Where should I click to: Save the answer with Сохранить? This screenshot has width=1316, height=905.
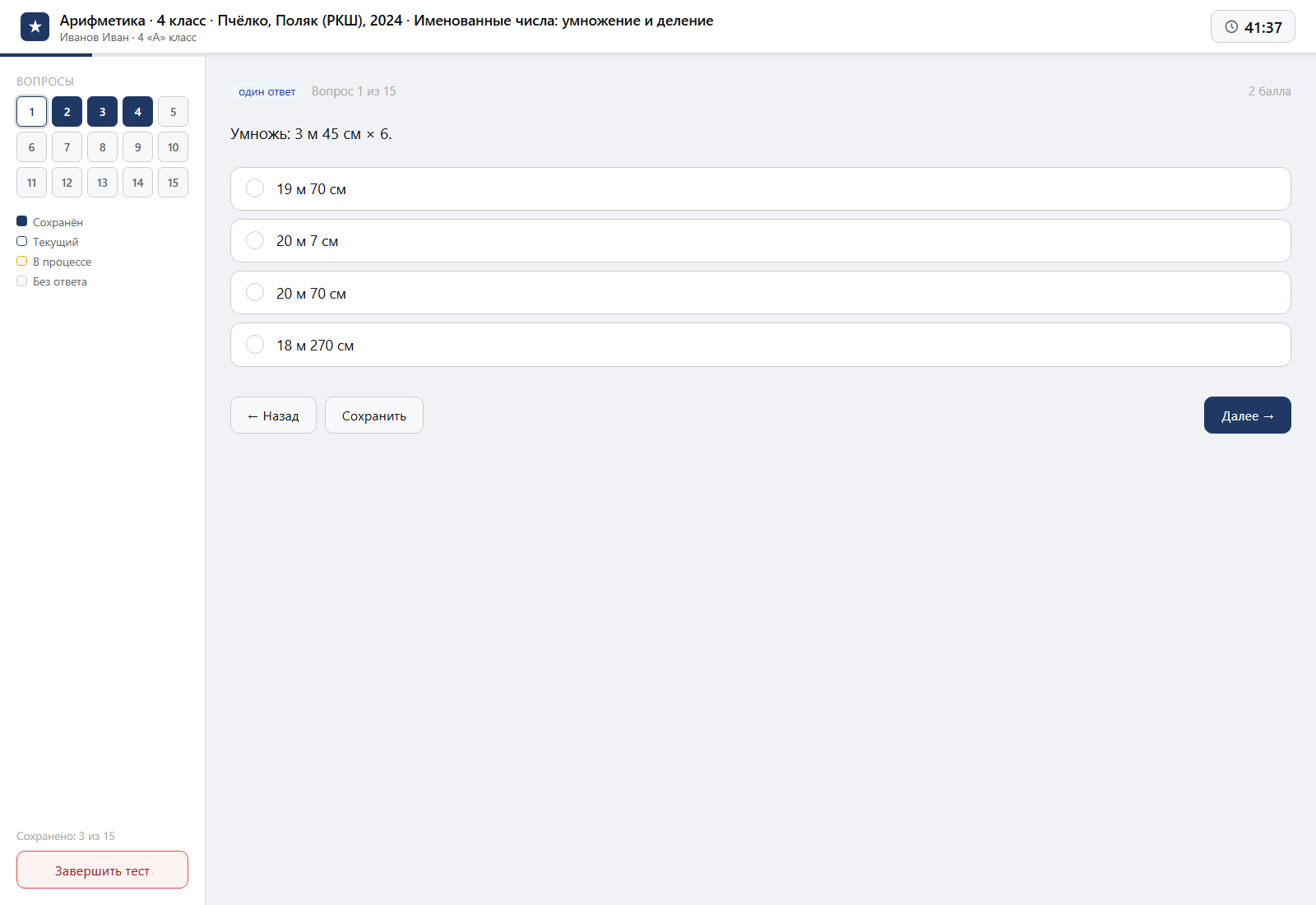374,415
